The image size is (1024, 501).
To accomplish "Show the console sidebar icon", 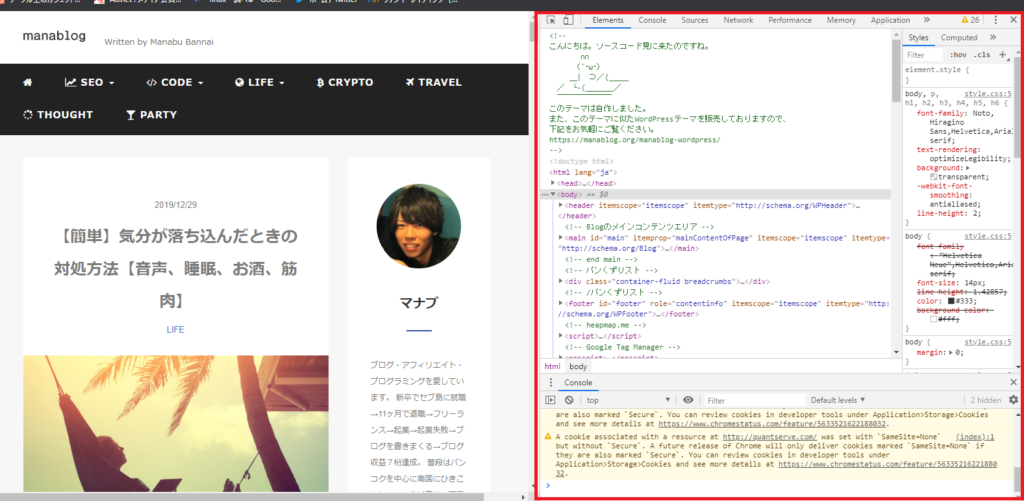I will (x=551, y=400).
